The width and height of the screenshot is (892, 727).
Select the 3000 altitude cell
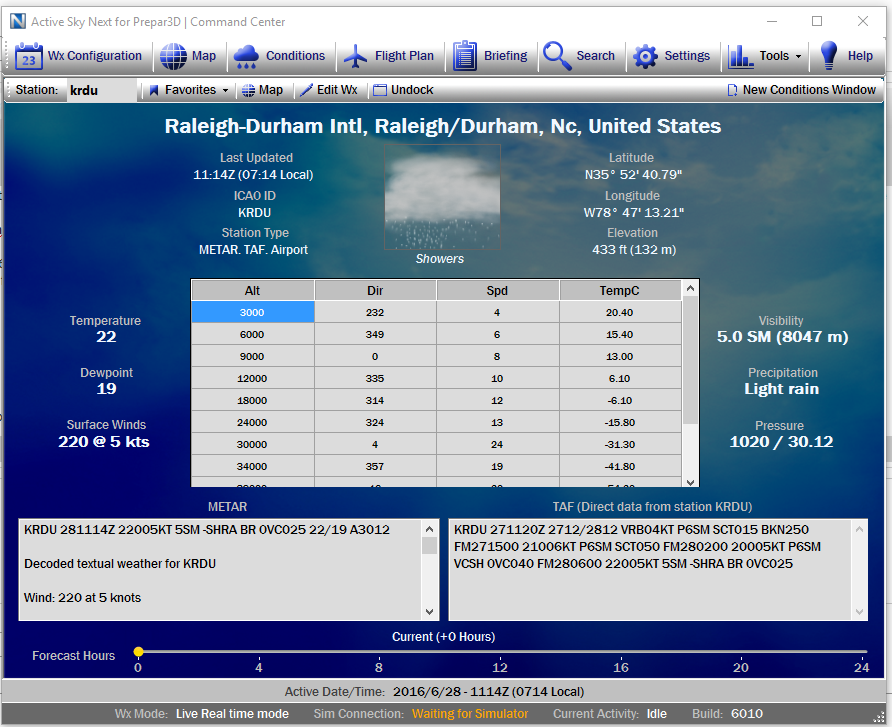click(x=253, y=312)
